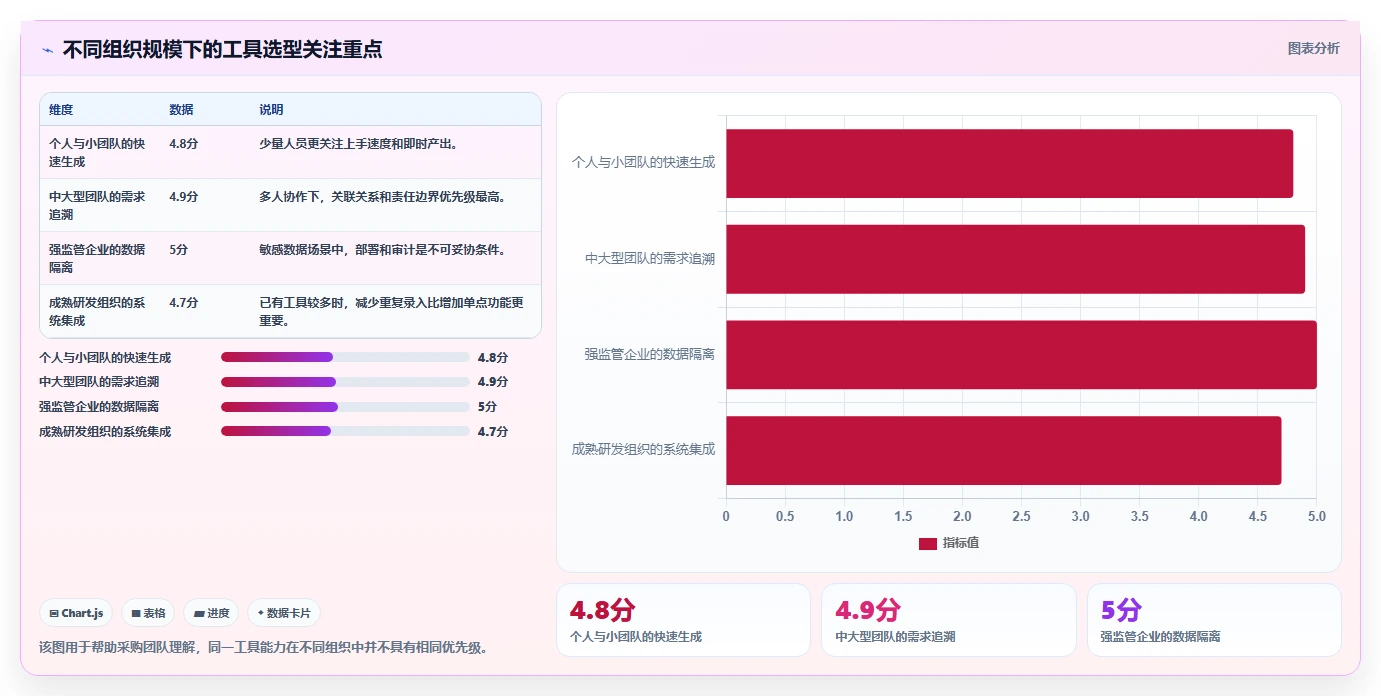Viewport: 1381px width, 696px height.
Task: Click description starting 敏感数据场景中
Action: (383, 250)
